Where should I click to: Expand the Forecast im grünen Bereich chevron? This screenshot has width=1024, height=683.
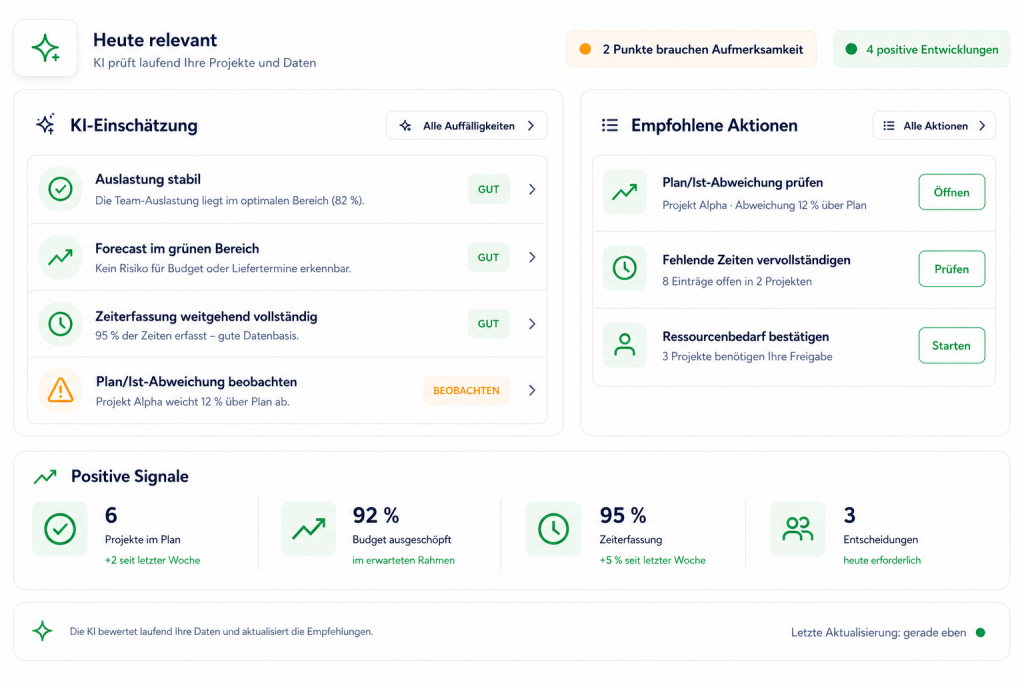point(532,257)
